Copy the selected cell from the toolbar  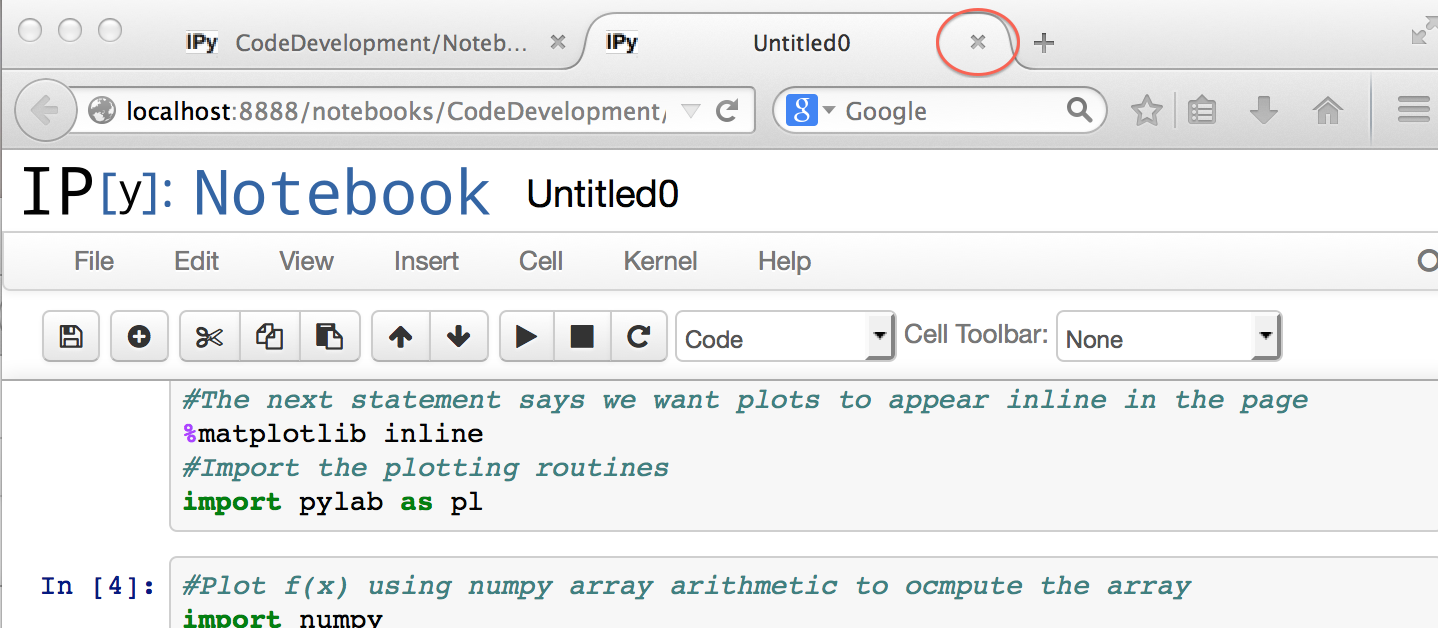[269, 338]
